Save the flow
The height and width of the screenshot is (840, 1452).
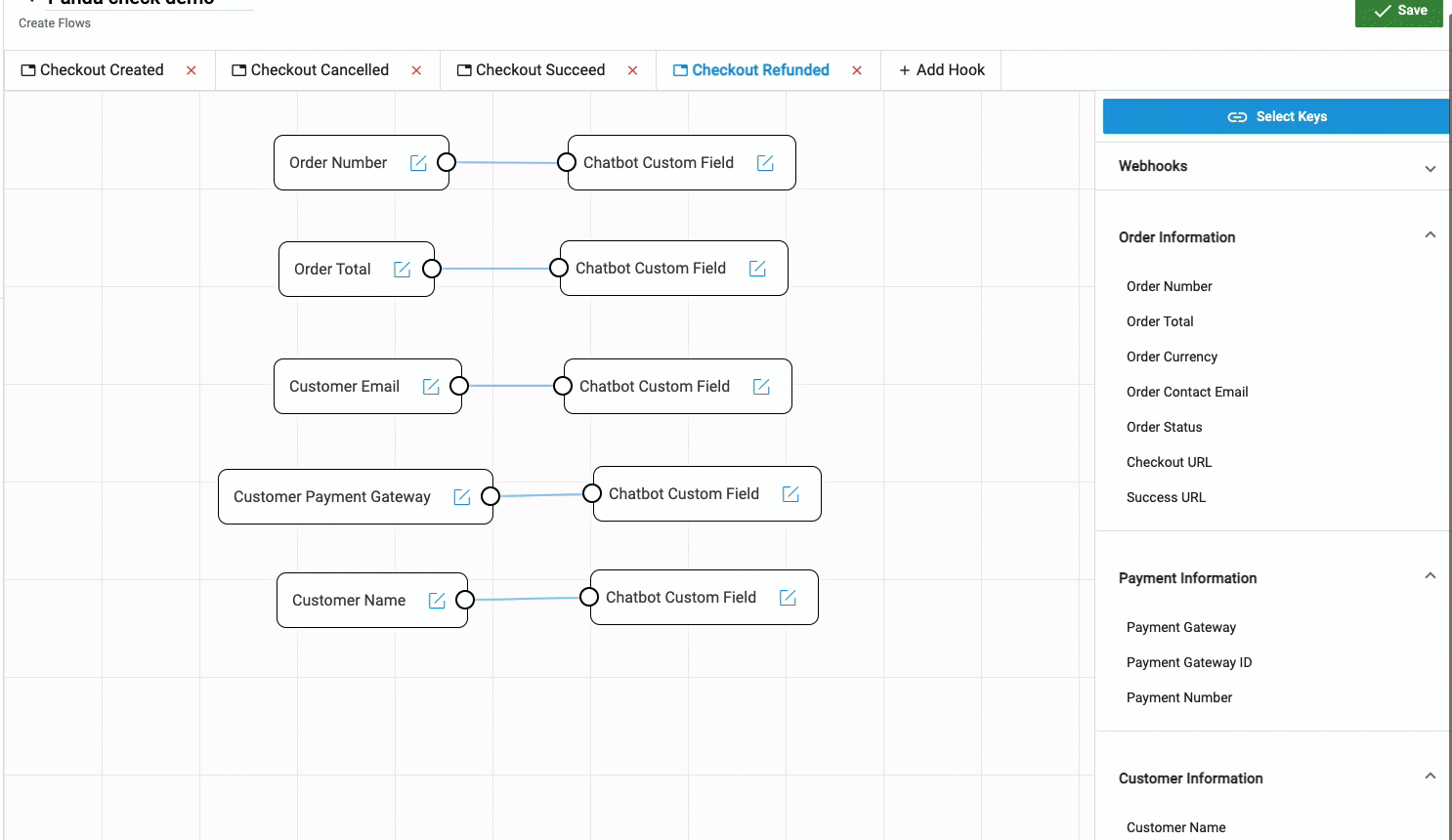pyautogui.click(x=1399, y=12)
